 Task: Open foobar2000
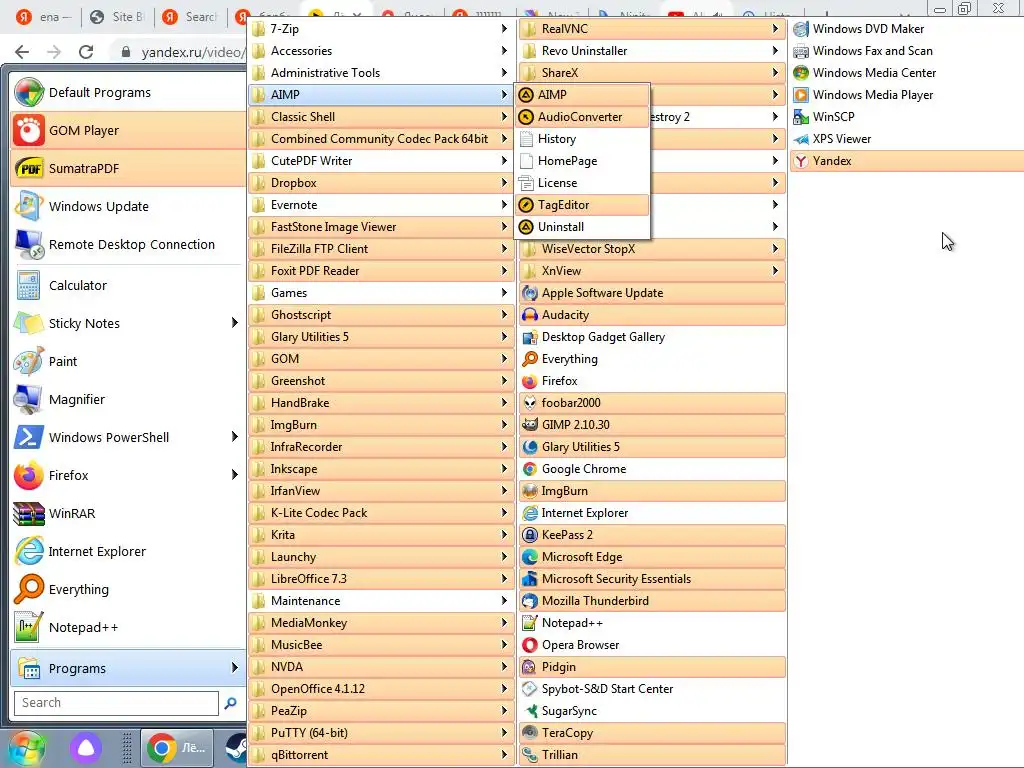click(652, 403)
